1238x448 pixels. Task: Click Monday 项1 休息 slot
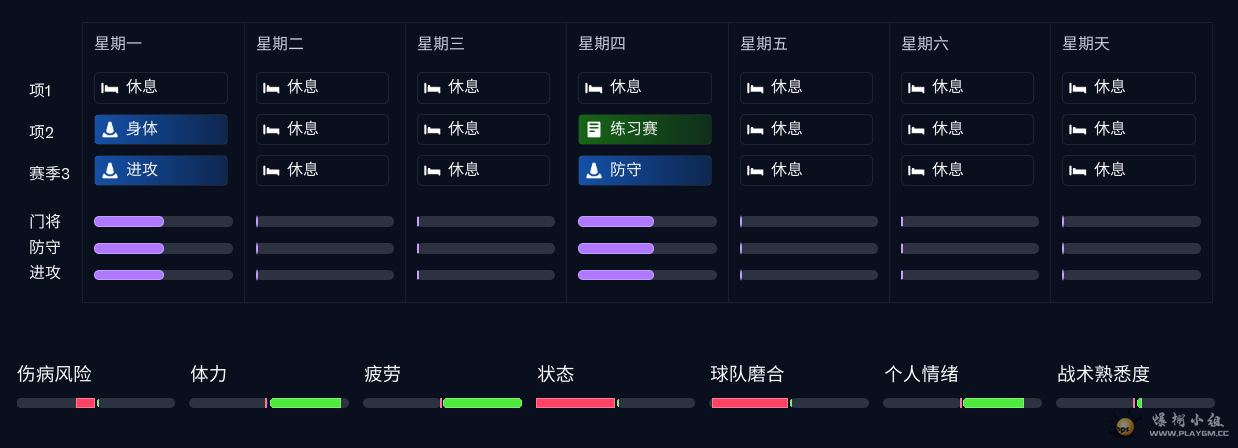pos(161,88)
